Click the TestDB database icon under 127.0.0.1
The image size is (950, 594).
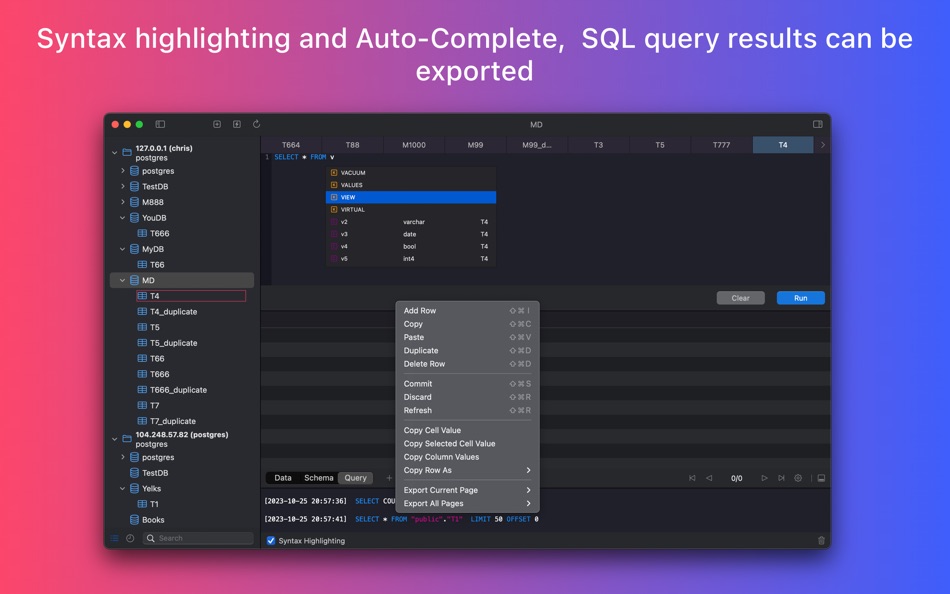(x=135, y=187)
